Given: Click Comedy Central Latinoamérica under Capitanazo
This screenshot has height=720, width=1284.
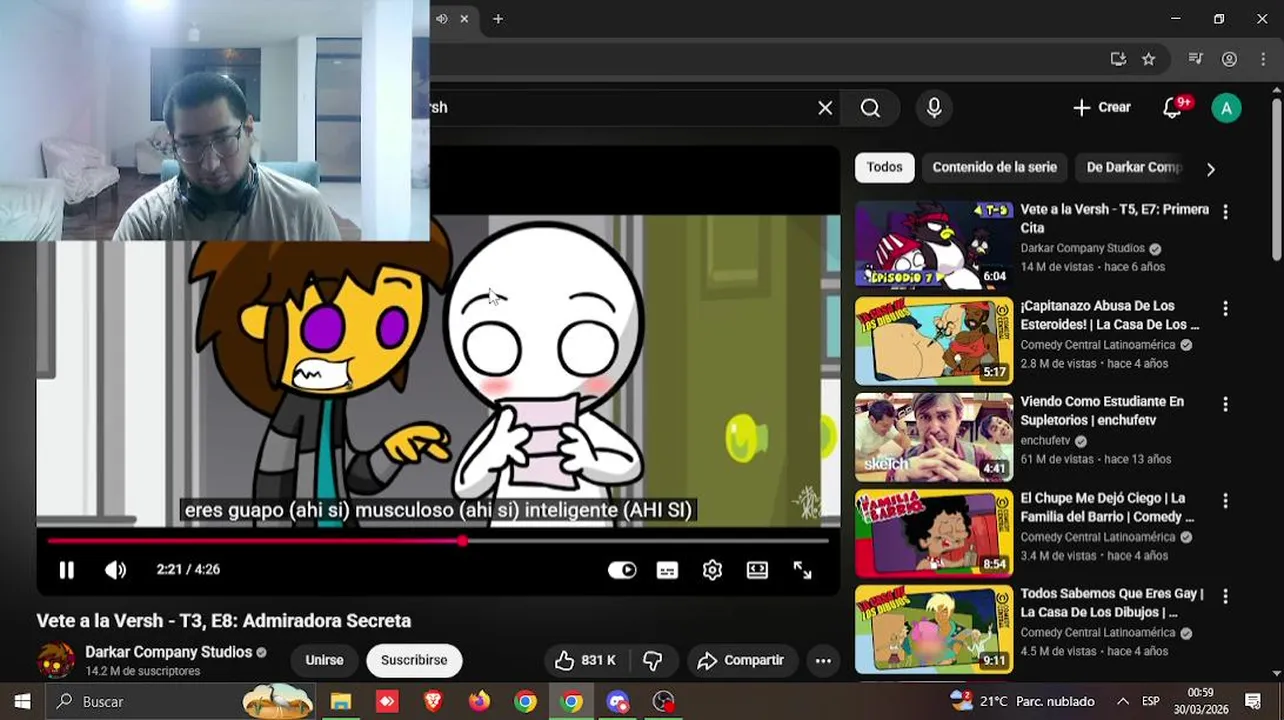Looking at the screenshot, I should pos(1097,345).
